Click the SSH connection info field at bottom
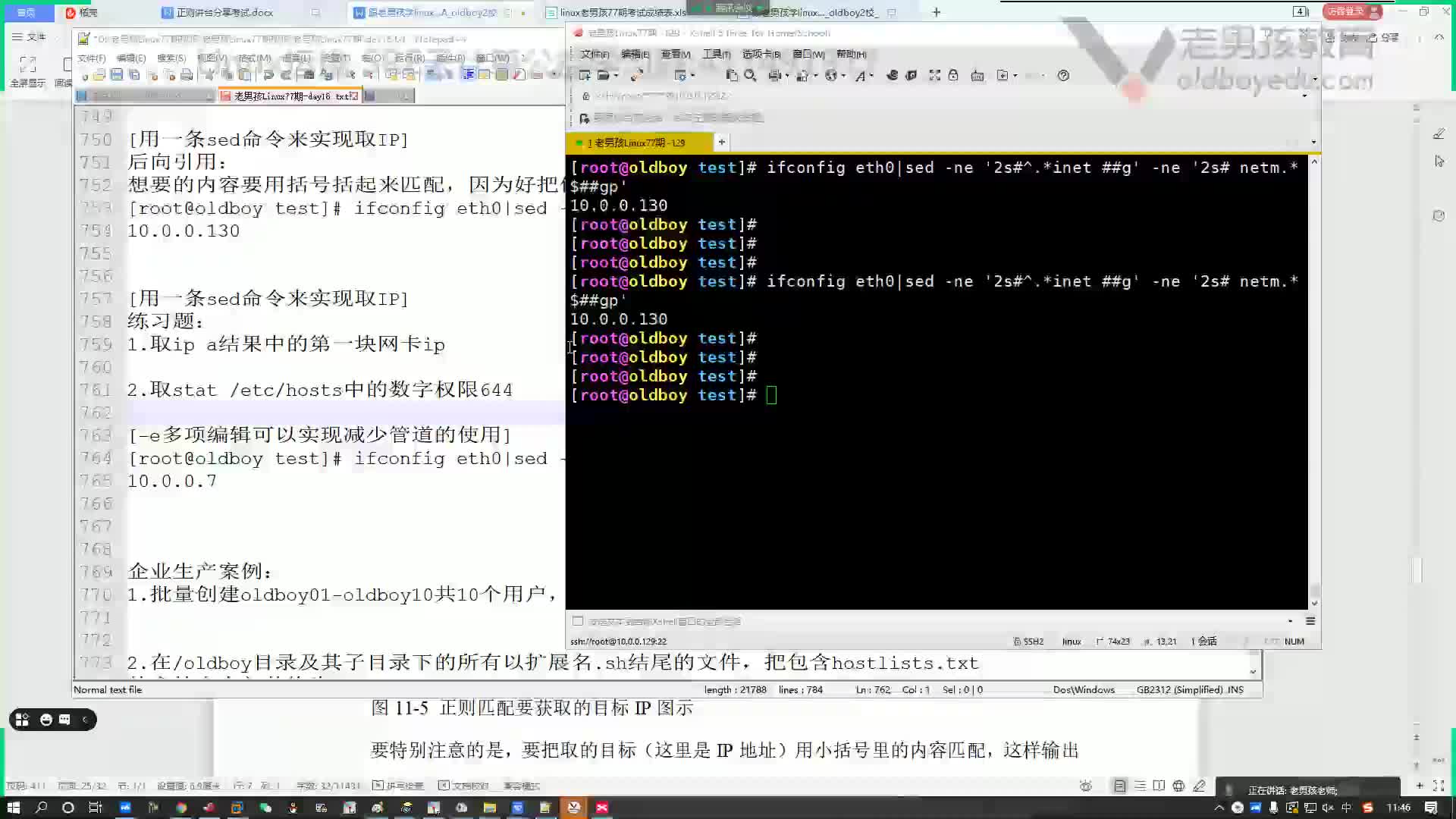 click(x=618, y=640)
